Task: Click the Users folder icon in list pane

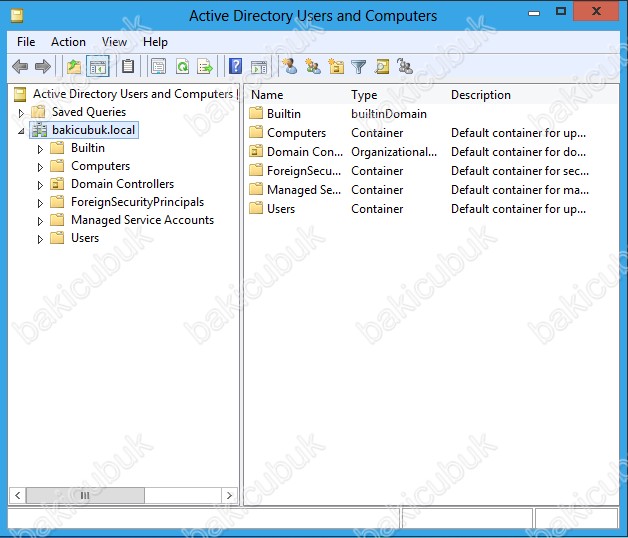Action: point(256,208)
